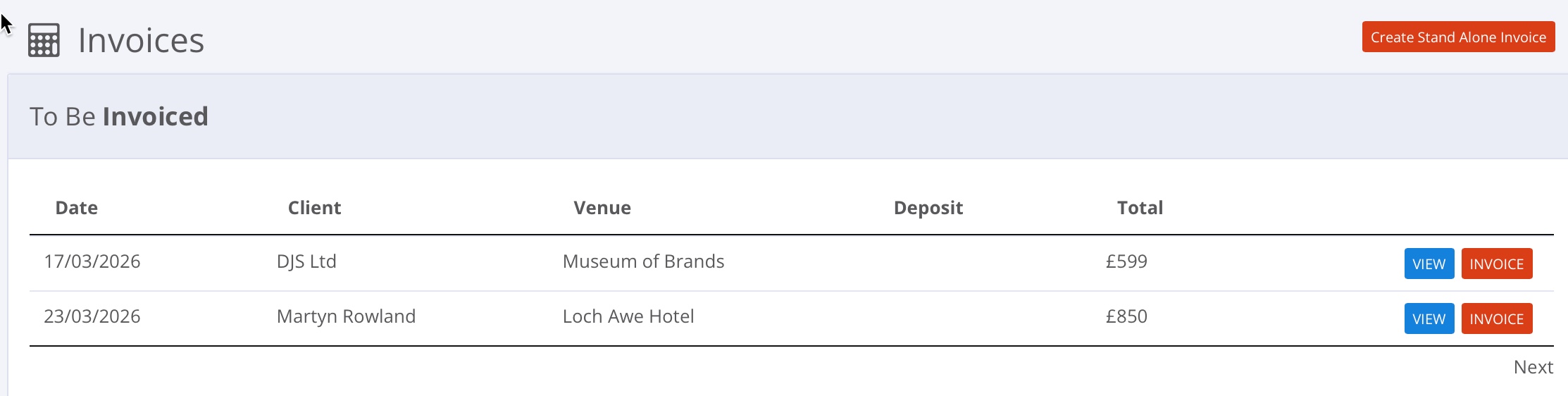Go to the Next page of invoices
This screenshot has width=1568, height=396.
coord(1533,367)
